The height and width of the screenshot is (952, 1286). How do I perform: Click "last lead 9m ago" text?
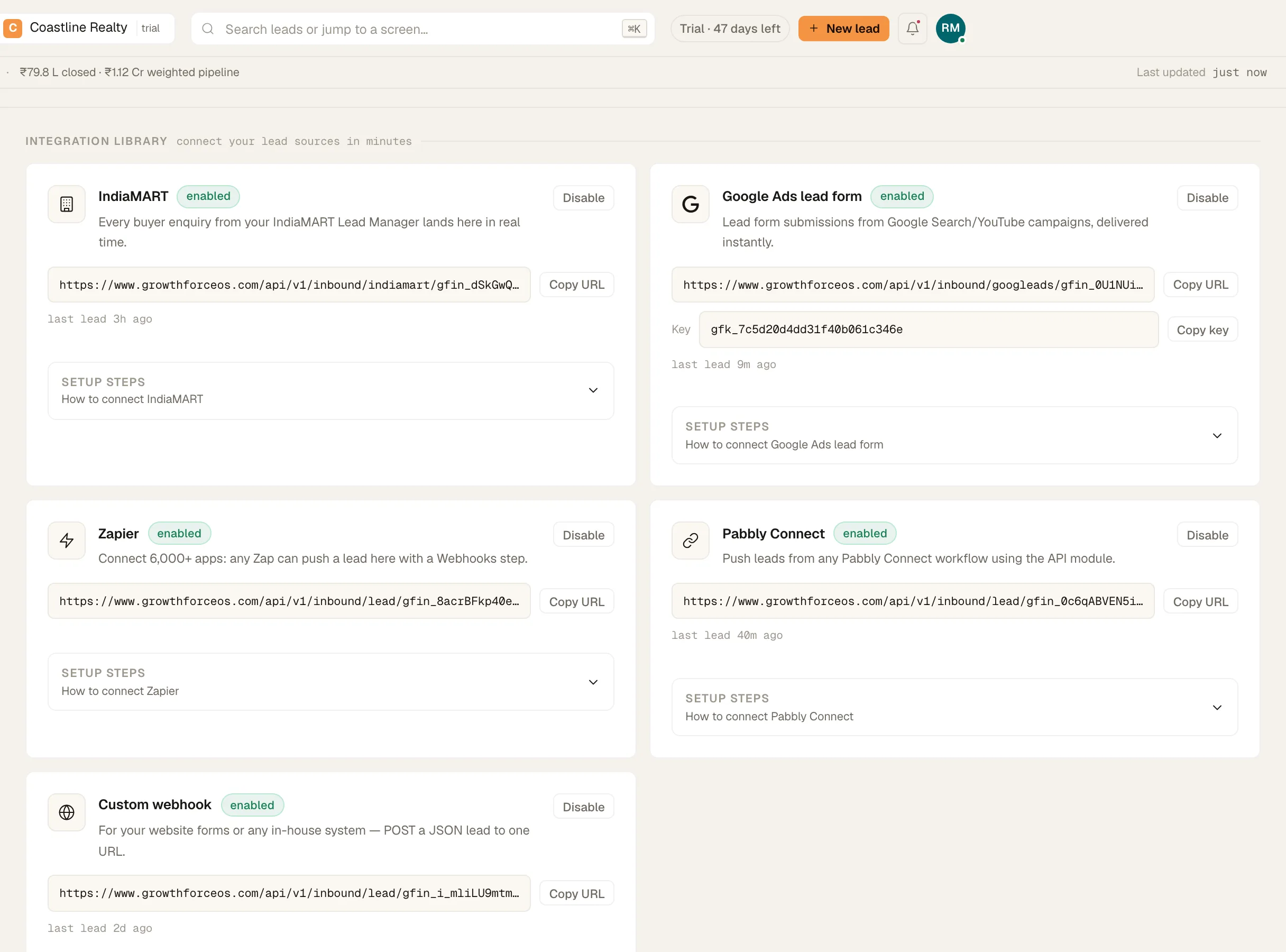coord(723,364)
